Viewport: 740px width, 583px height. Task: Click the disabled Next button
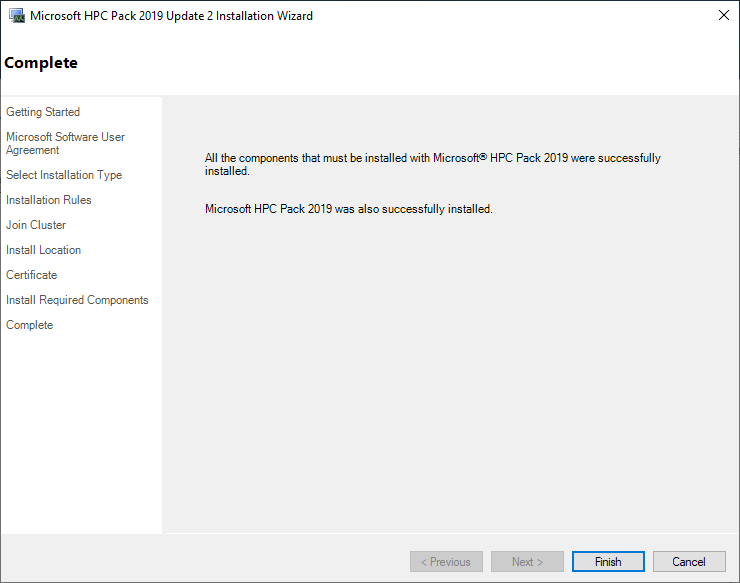(x=527, y=561)
